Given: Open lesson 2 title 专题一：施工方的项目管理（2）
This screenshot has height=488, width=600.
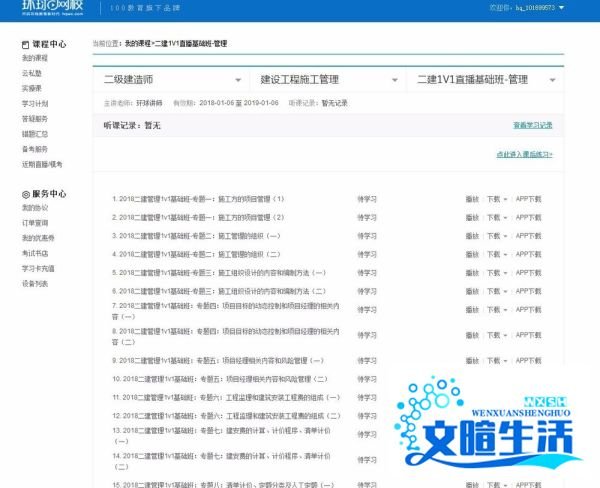Looking at the screenshot, I should 198,217.
